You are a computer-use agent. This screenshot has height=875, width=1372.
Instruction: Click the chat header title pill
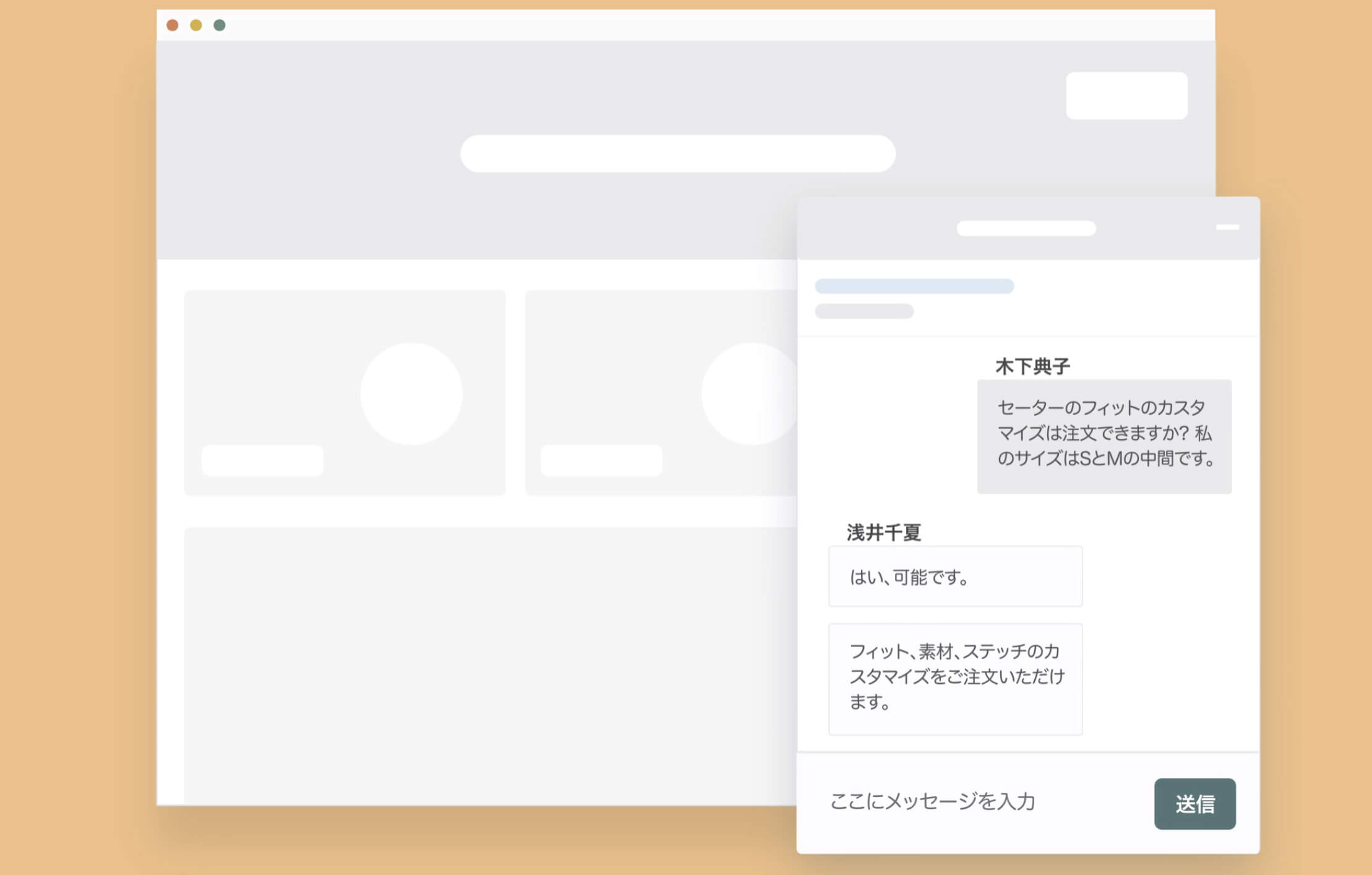tap(1026, 228)
